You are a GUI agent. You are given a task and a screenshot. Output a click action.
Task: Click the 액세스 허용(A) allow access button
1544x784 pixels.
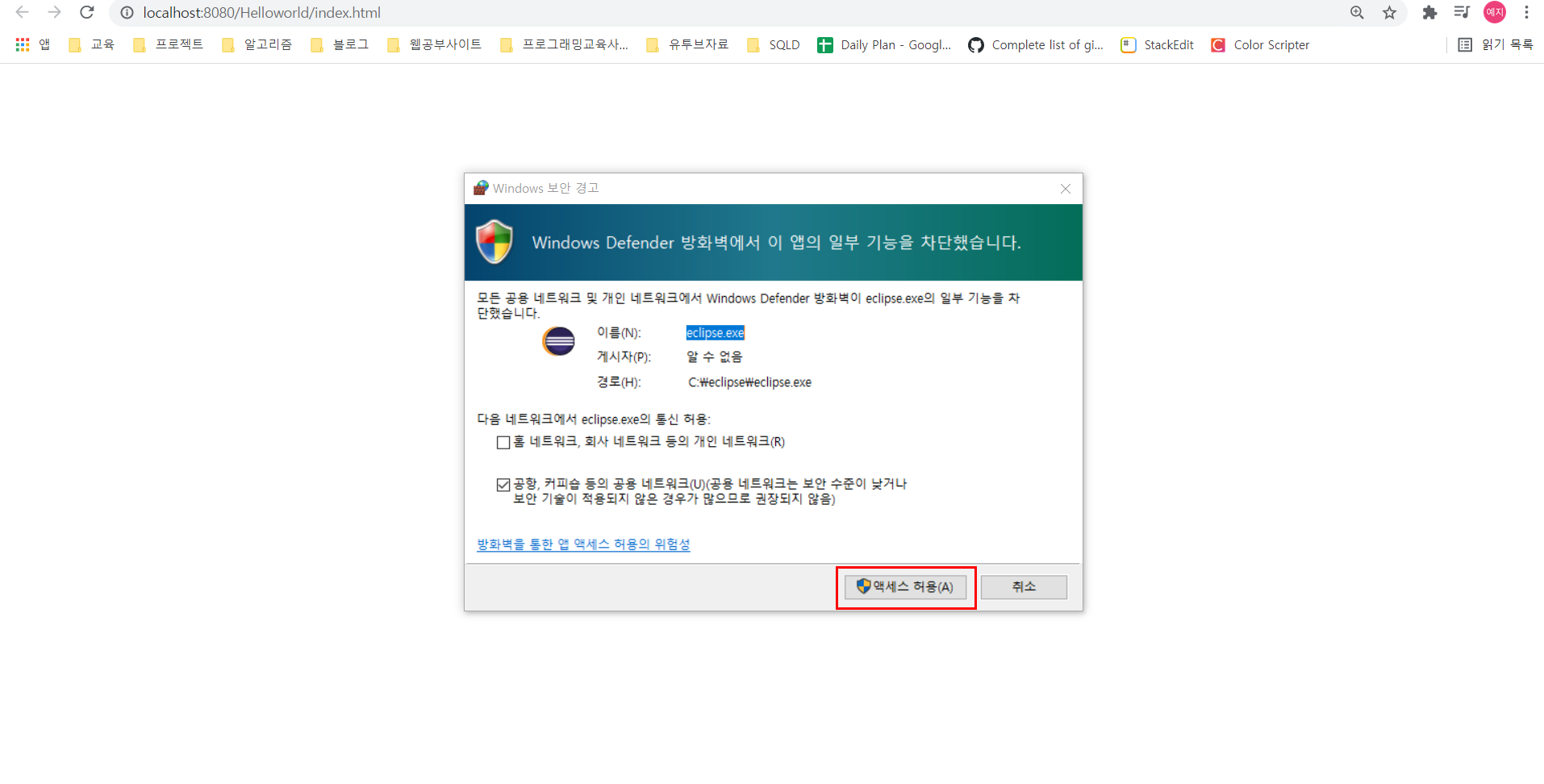point(905,587)
